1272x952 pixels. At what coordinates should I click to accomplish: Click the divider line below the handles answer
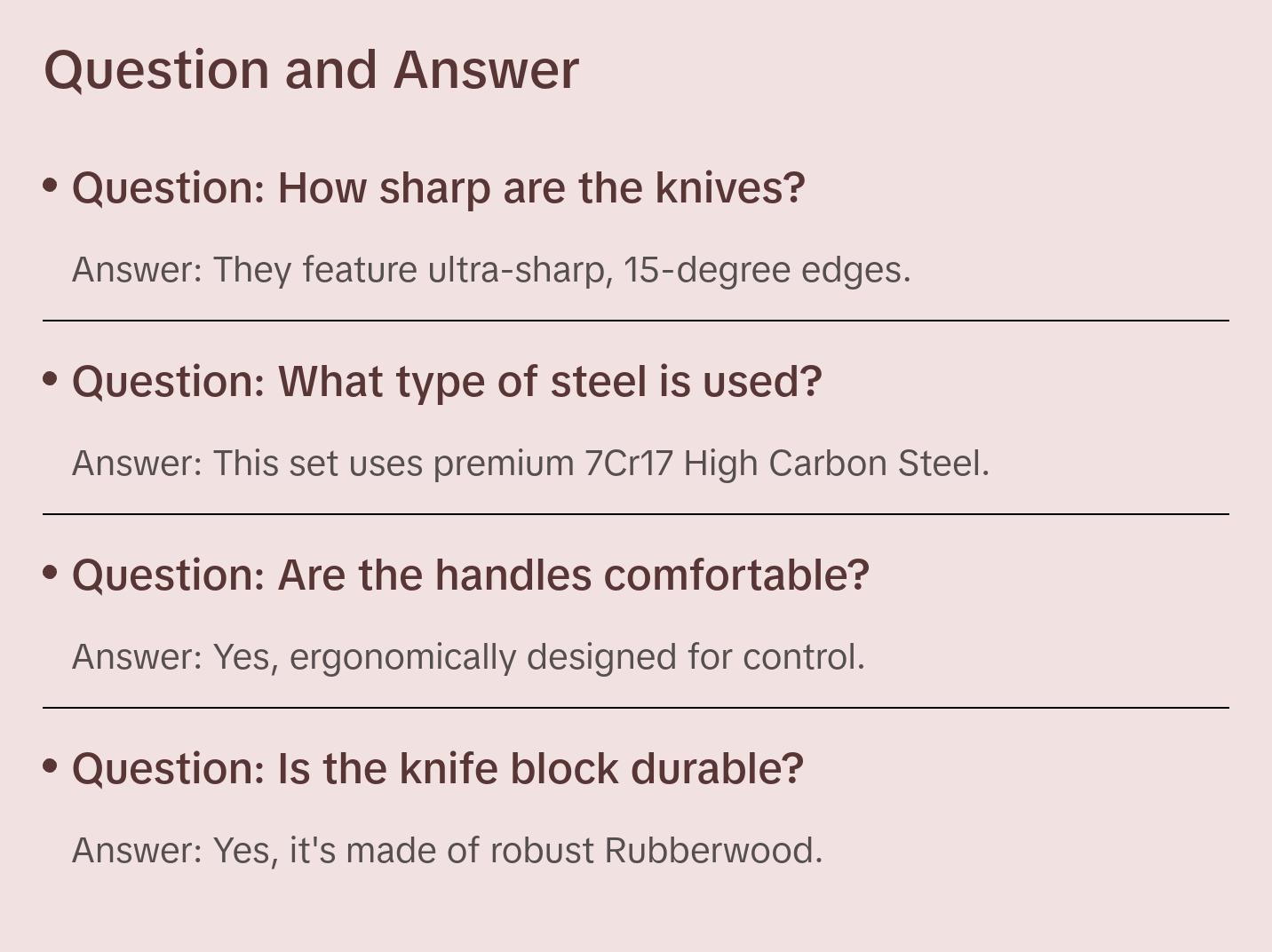pyautogui.click(x=635, y=708)
